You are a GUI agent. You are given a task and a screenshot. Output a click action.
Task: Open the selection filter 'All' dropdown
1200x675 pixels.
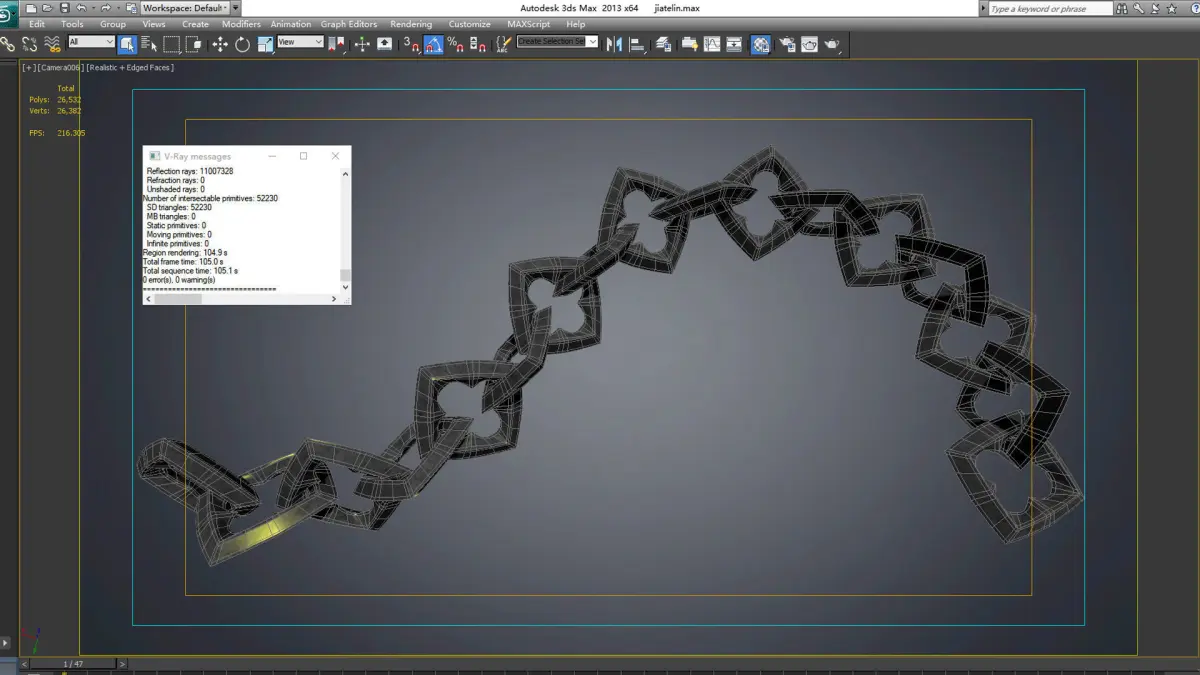pyautogui.click(x=91, y=42)
